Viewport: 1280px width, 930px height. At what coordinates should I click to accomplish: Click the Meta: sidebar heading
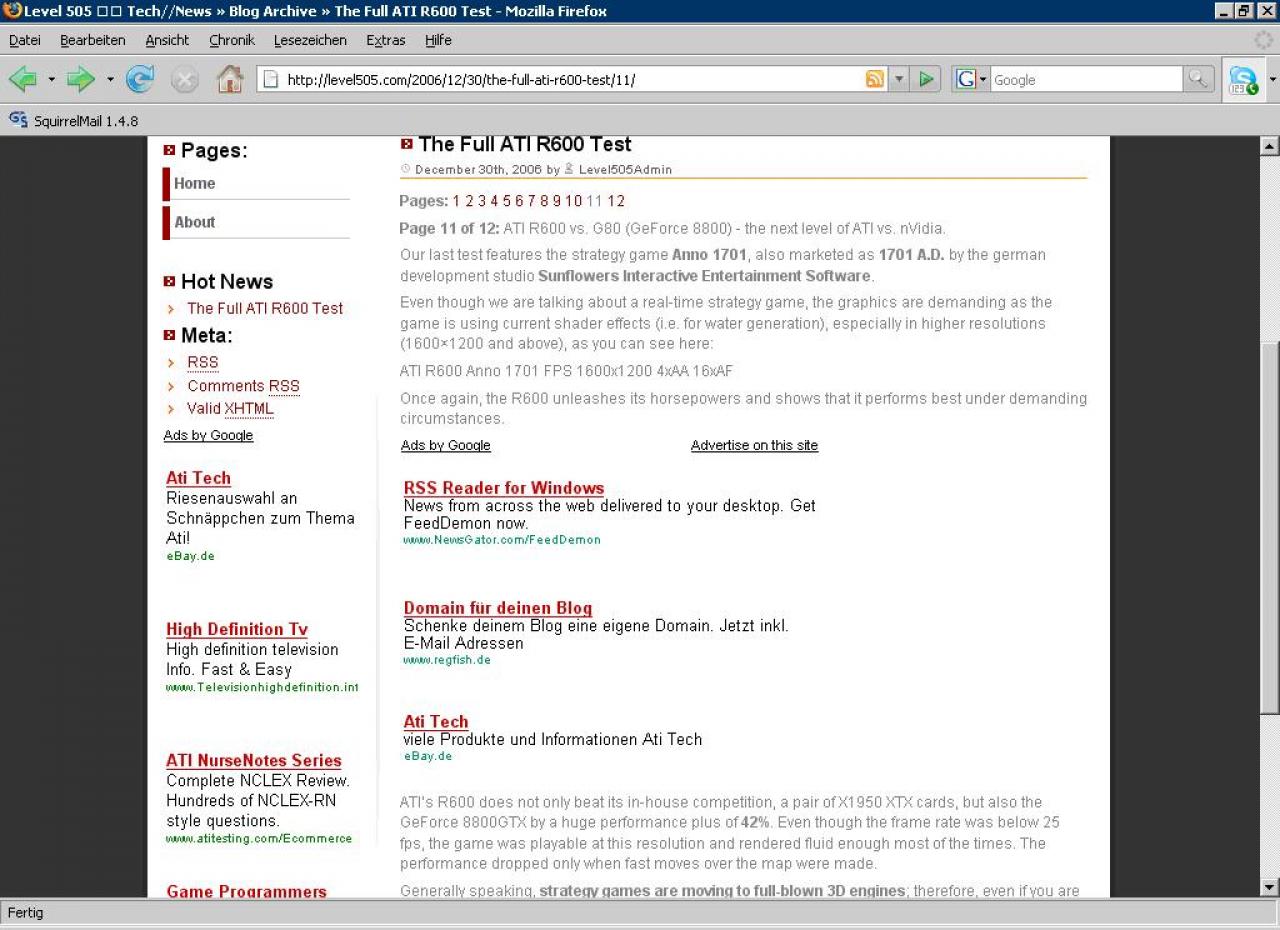(x=207, y=335)
